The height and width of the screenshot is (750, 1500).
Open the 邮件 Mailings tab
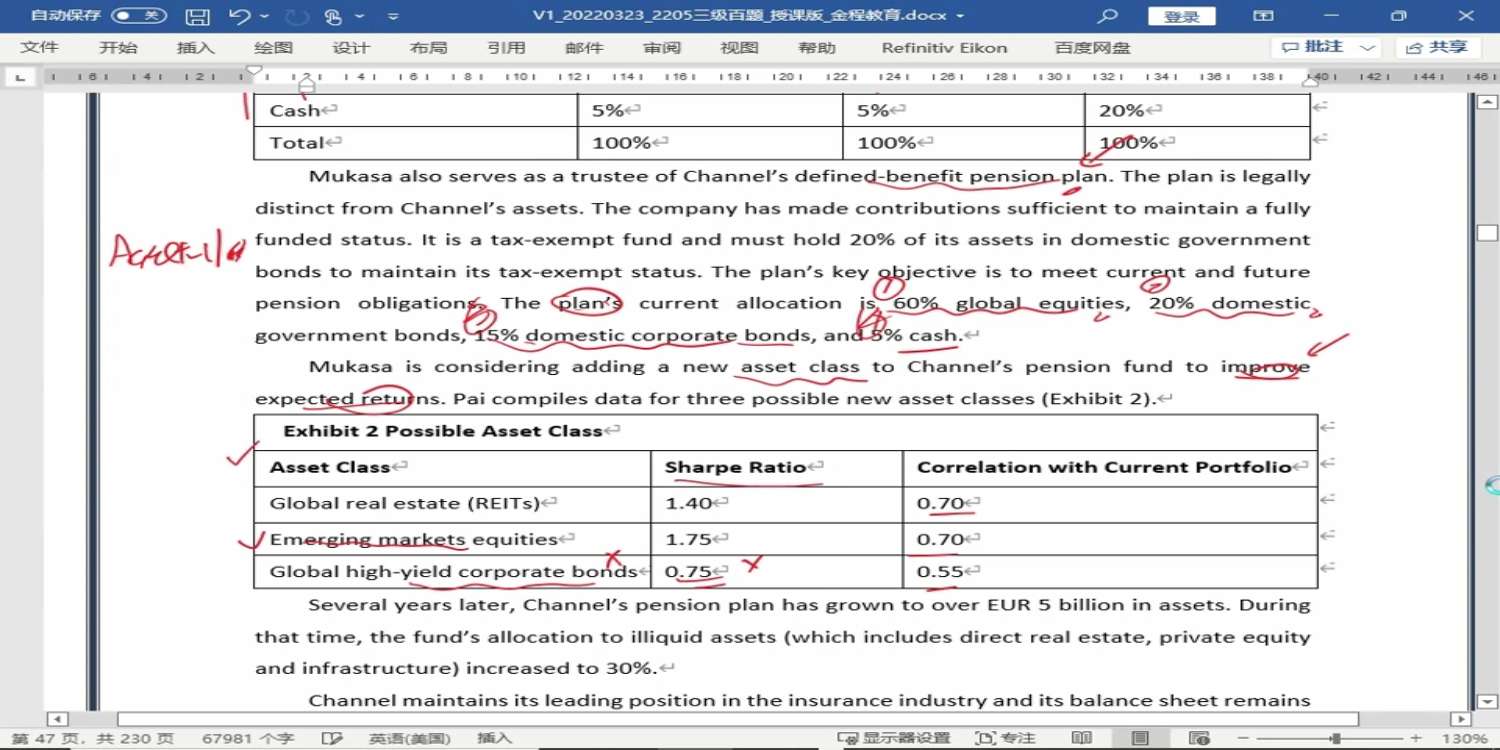point(584,48)
